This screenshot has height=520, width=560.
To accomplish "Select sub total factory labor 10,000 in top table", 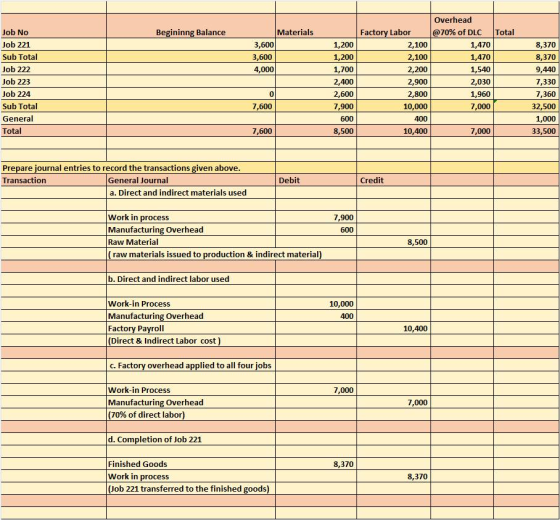I will tap(393, 106).
